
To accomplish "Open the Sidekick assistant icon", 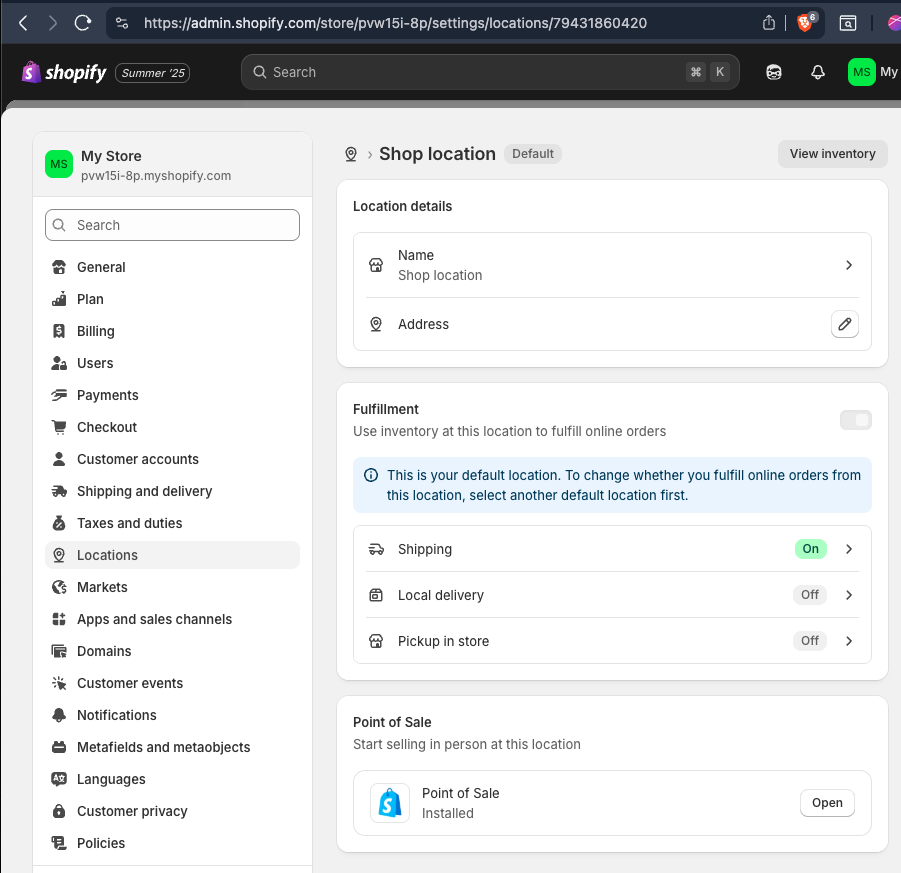I will click(773, 72).
